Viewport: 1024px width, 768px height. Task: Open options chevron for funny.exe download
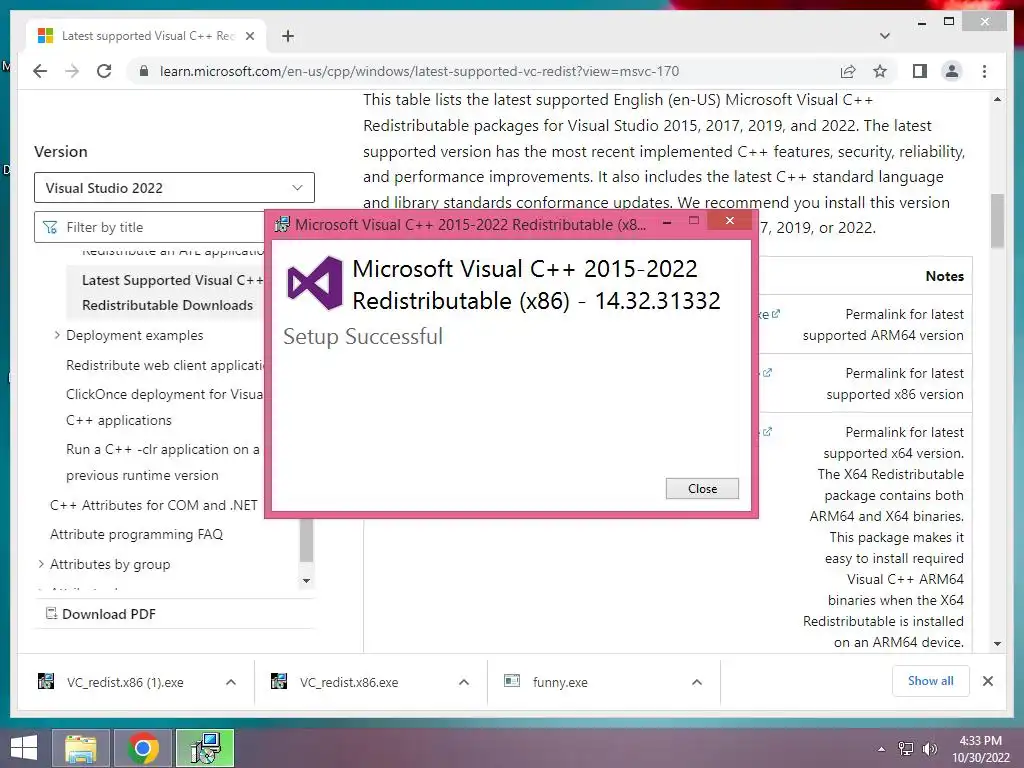697,682
